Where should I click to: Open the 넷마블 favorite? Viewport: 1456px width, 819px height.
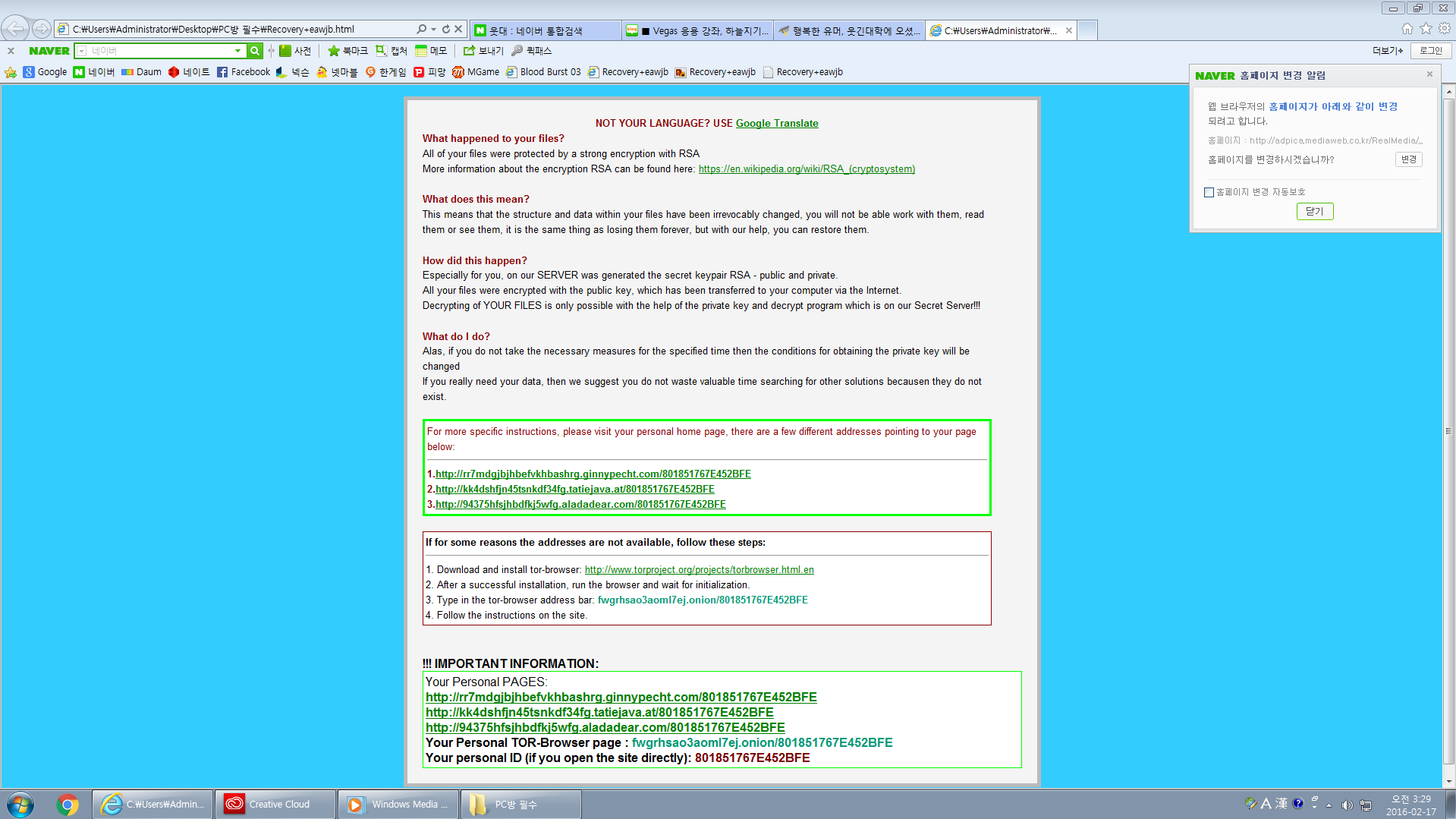337,72
